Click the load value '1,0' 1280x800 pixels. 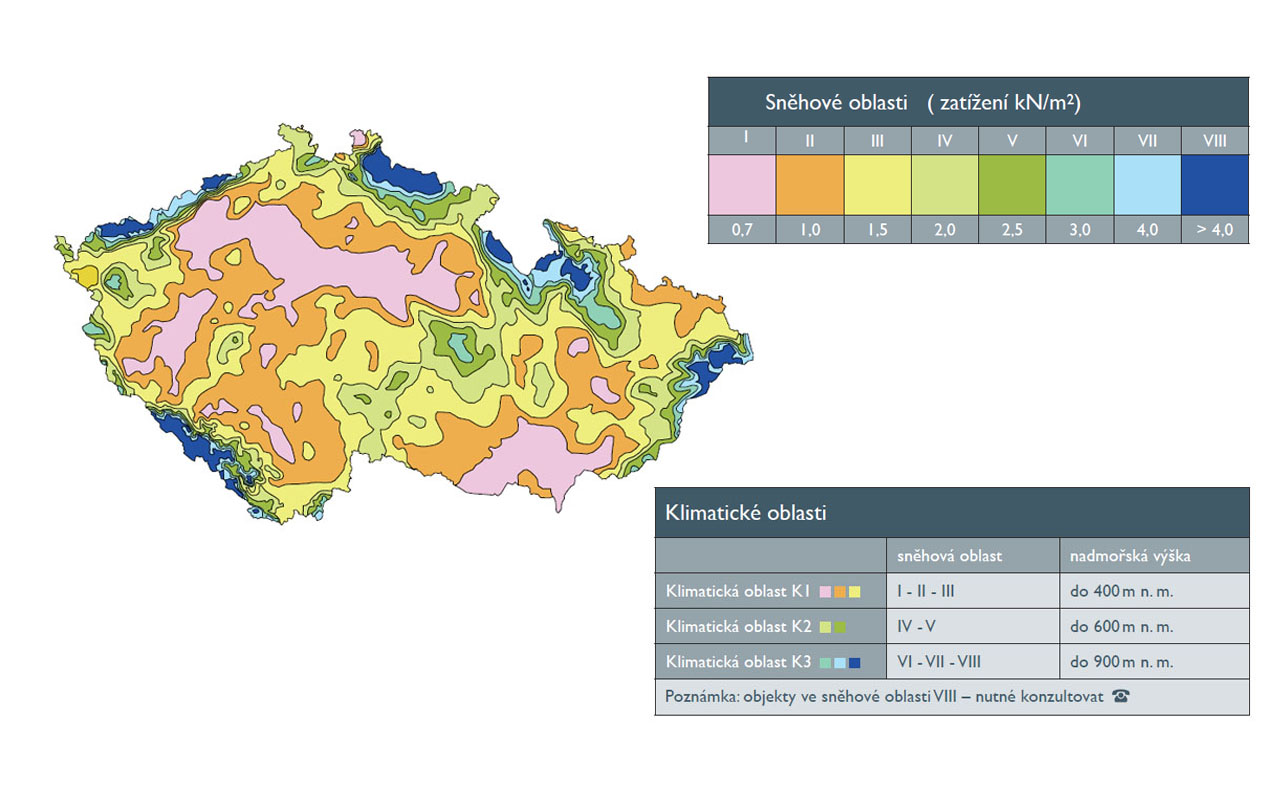[809, 229]
